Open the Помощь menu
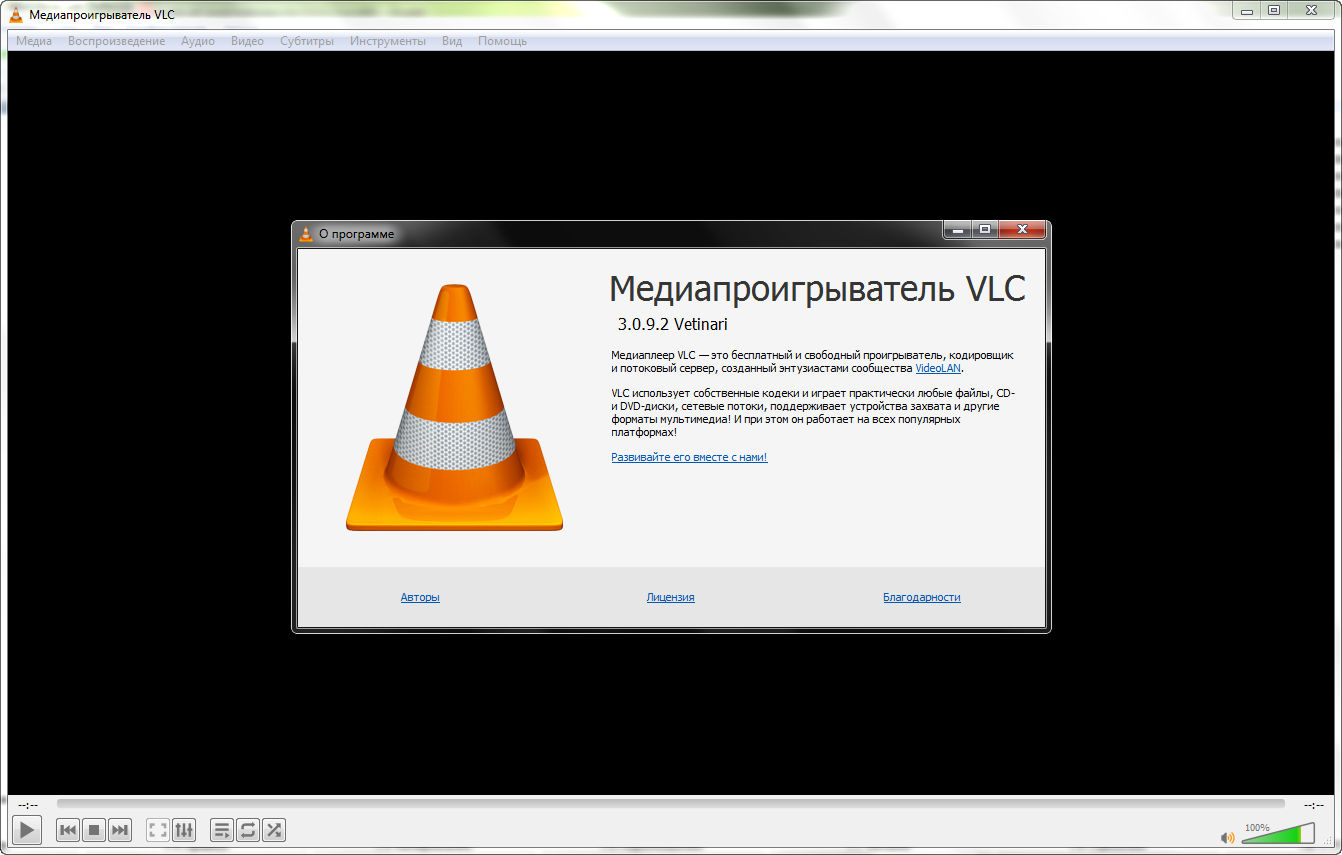The image size is (1342, 855). [502, 41]
